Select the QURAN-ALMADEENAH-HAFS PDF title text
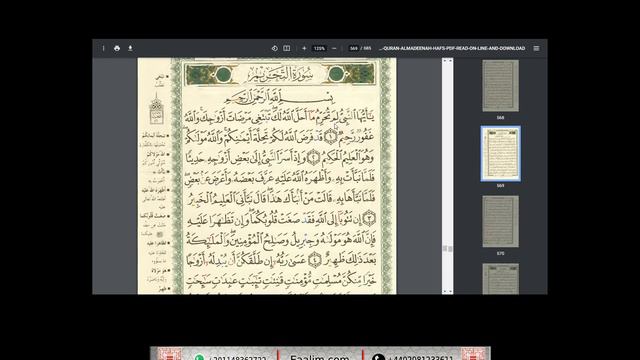640x360 pixels. click(x=452, y=48)
